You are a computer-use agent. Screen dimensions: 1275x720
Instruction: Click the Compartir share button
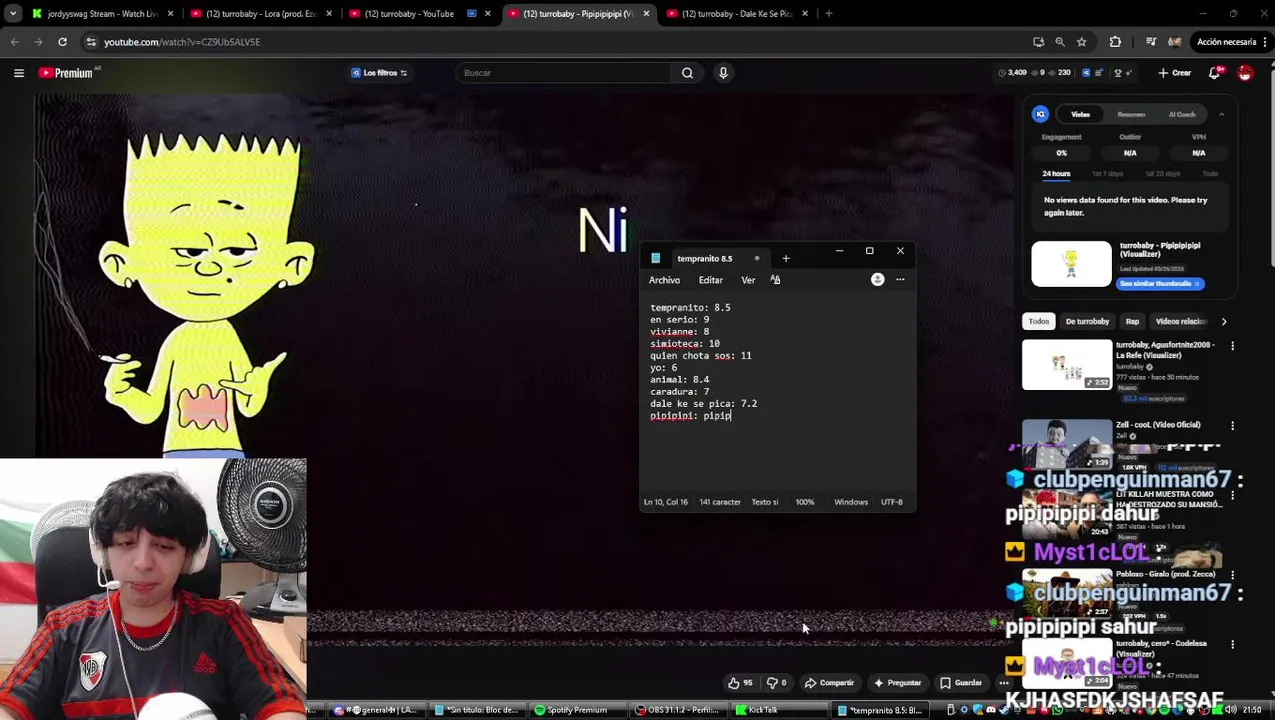pos(830,683)
